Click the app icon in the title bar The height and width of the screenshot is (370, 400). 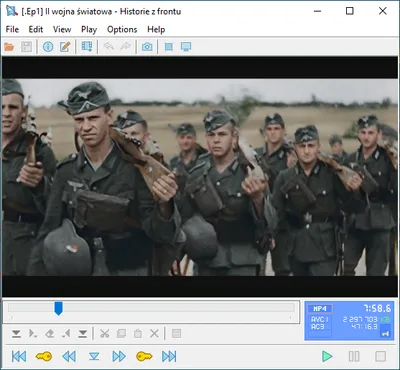click(x=12, y=11)
